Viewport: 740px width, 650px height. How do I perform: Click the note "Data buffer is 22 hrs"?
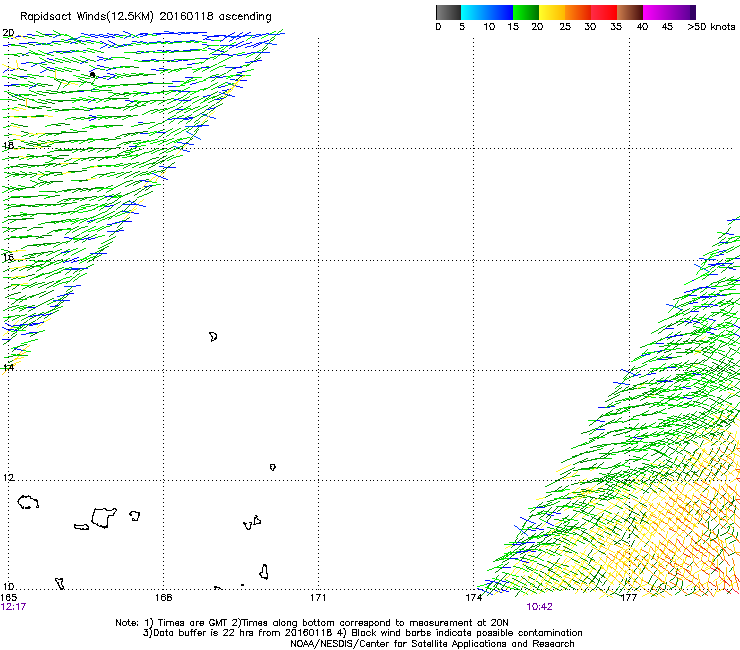pos(201,633)
